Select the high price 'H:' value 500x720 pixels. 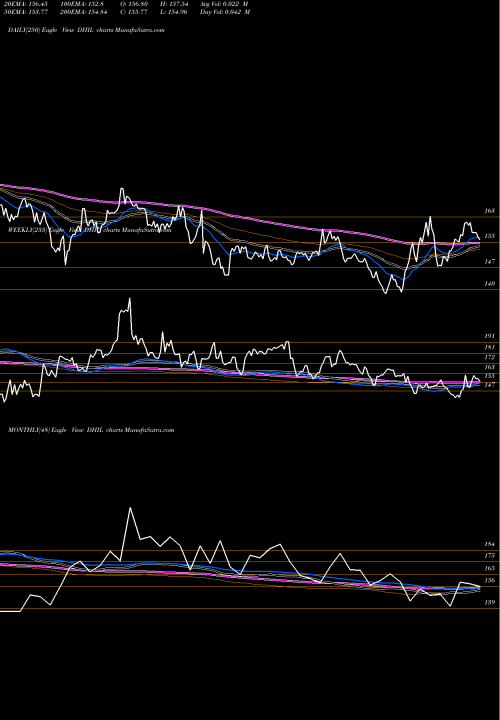click(174, 4)
